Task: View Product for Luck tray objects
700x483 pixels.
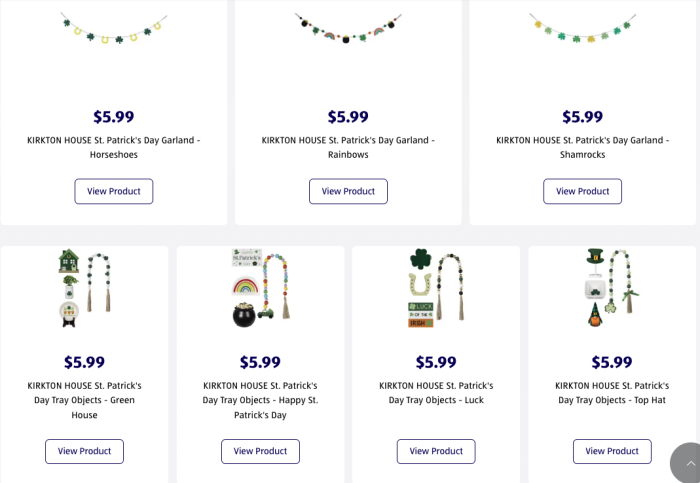Action: coord(436,451)
